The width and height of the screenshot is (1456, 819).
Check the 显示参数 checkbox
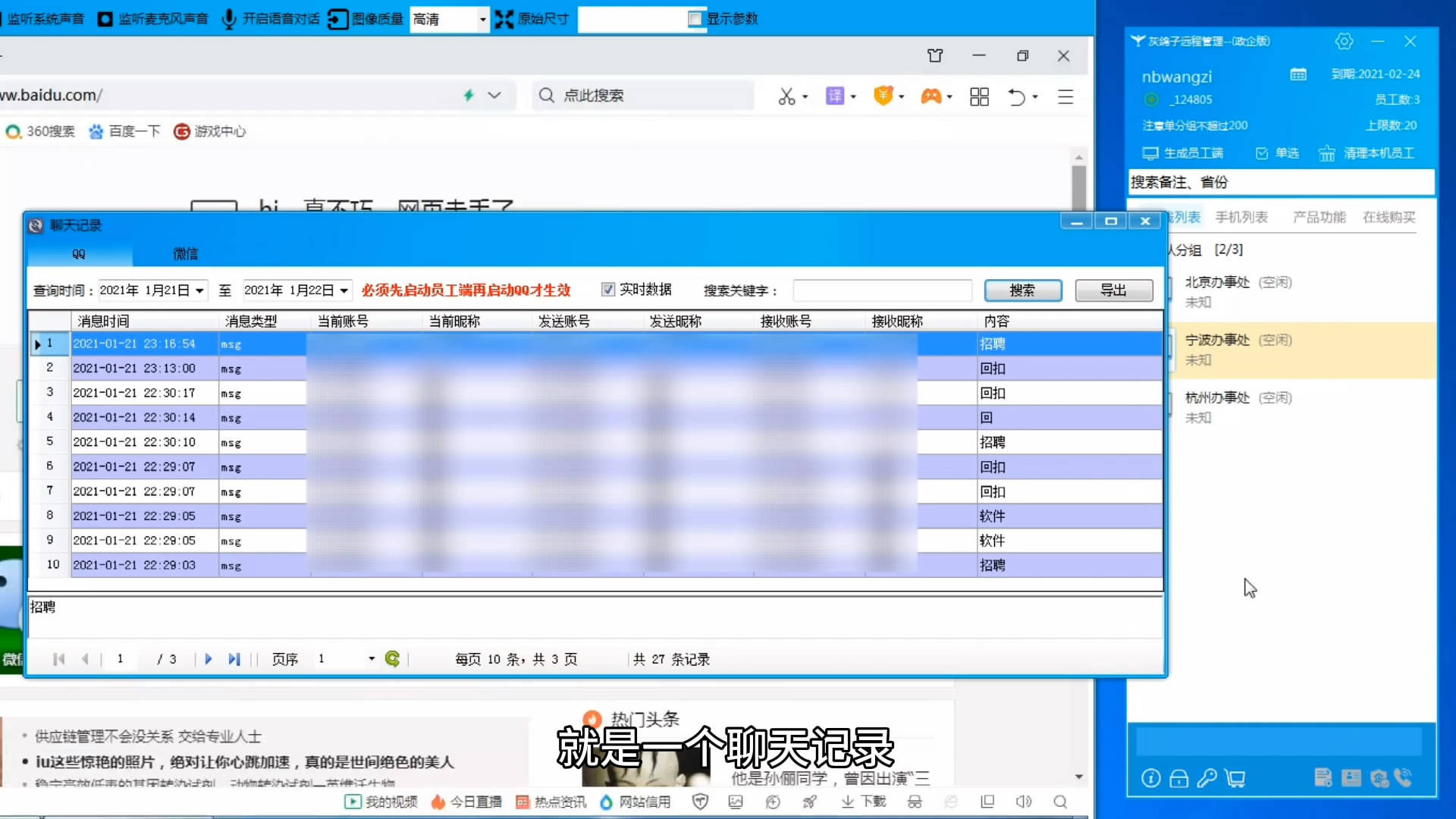click(x=695, y=18)
